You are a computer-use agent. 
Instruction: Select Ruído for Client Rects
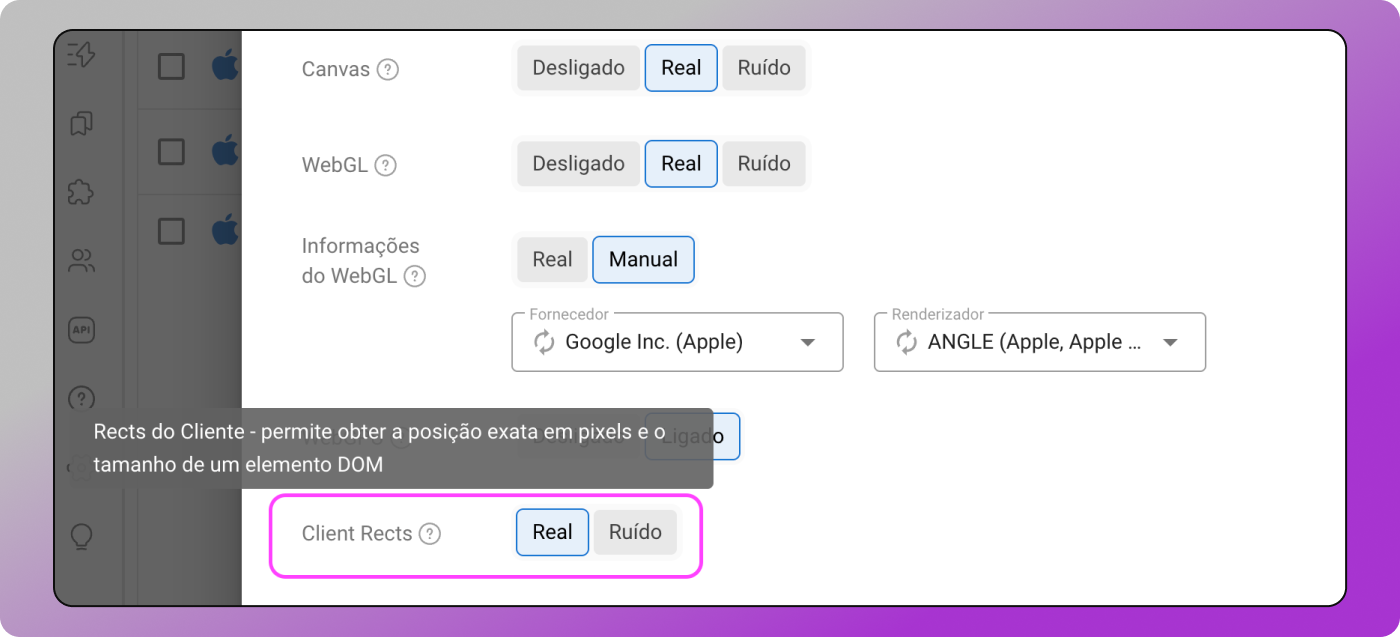(635, 532)
